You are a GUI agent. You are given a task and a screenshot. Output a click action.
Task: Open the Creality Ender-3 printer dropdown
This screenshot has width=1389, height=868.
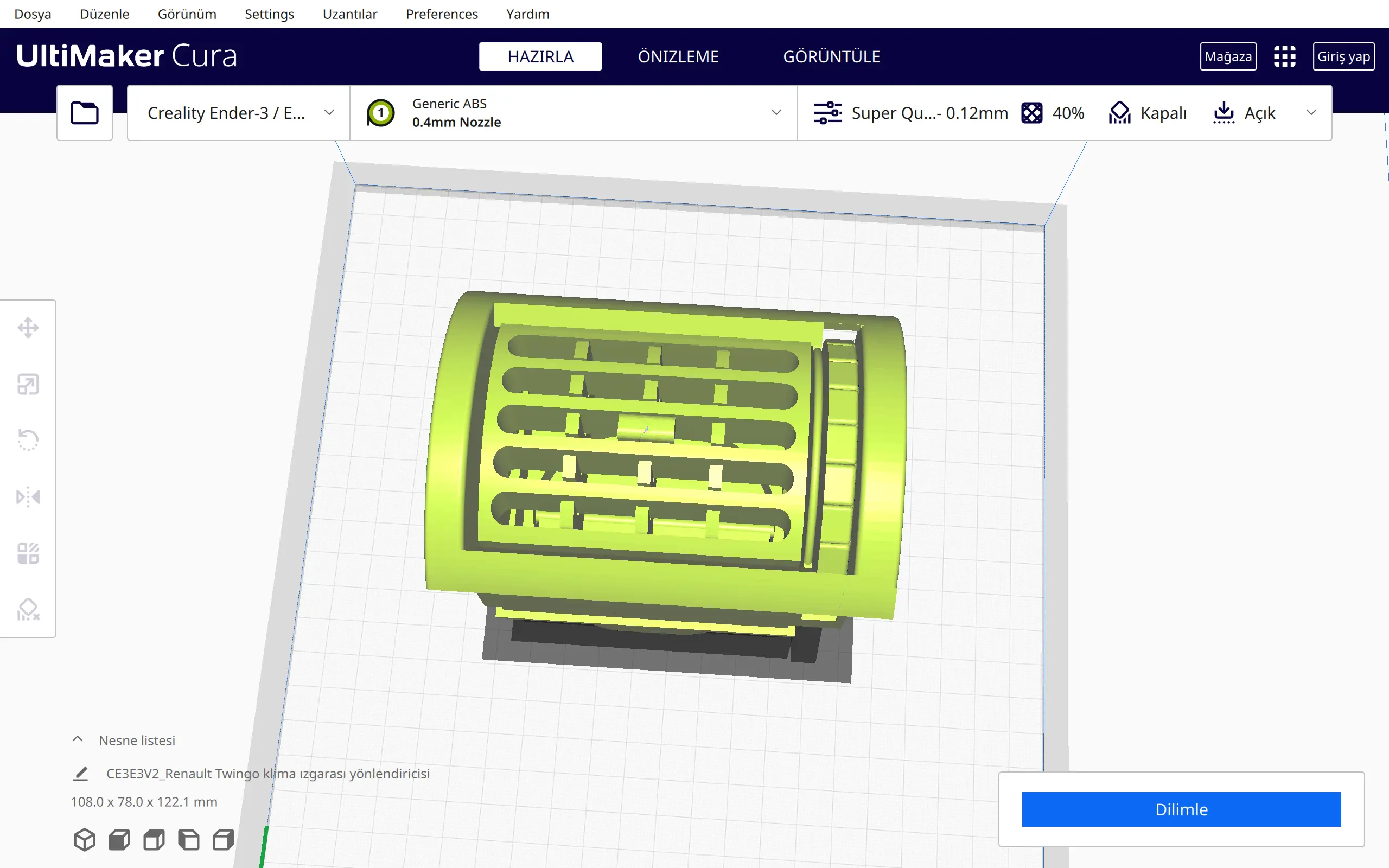[238, 113]
